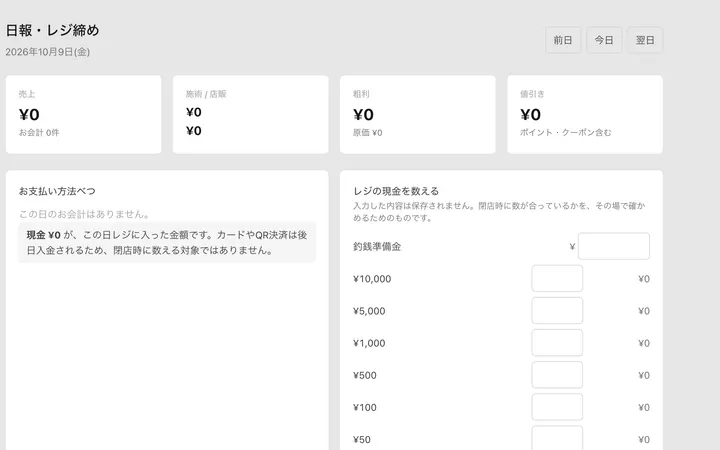Click the ¥5,000 count input field
The width and height of the screenshot is (720, 450).
pyautogui.click(x=557, y=310)
